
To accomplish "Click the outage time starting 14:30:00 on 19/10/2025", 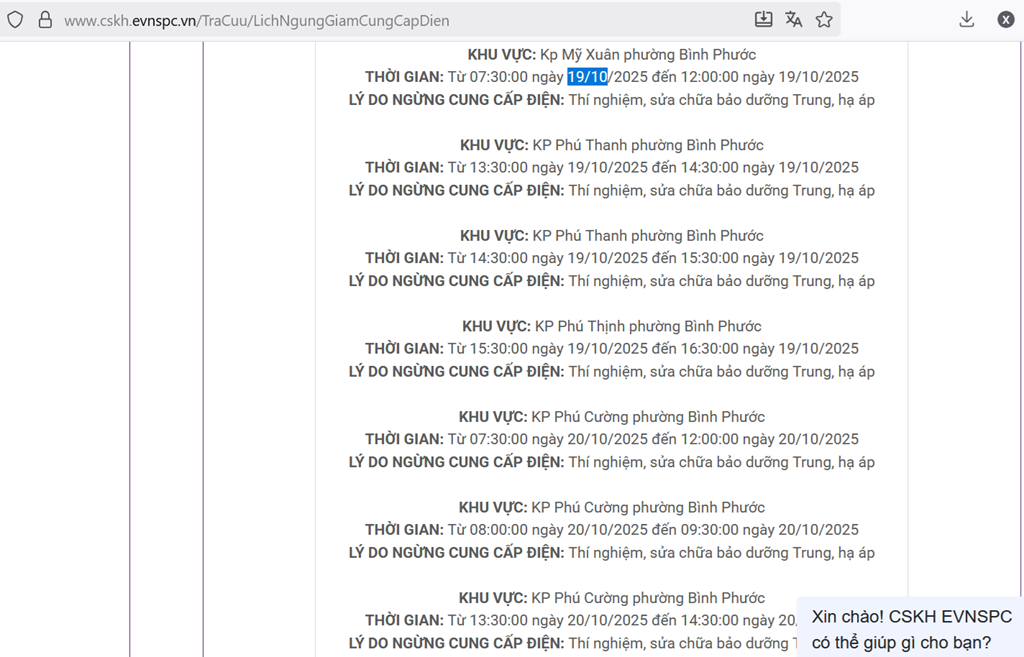I will (x=652, y=258).
